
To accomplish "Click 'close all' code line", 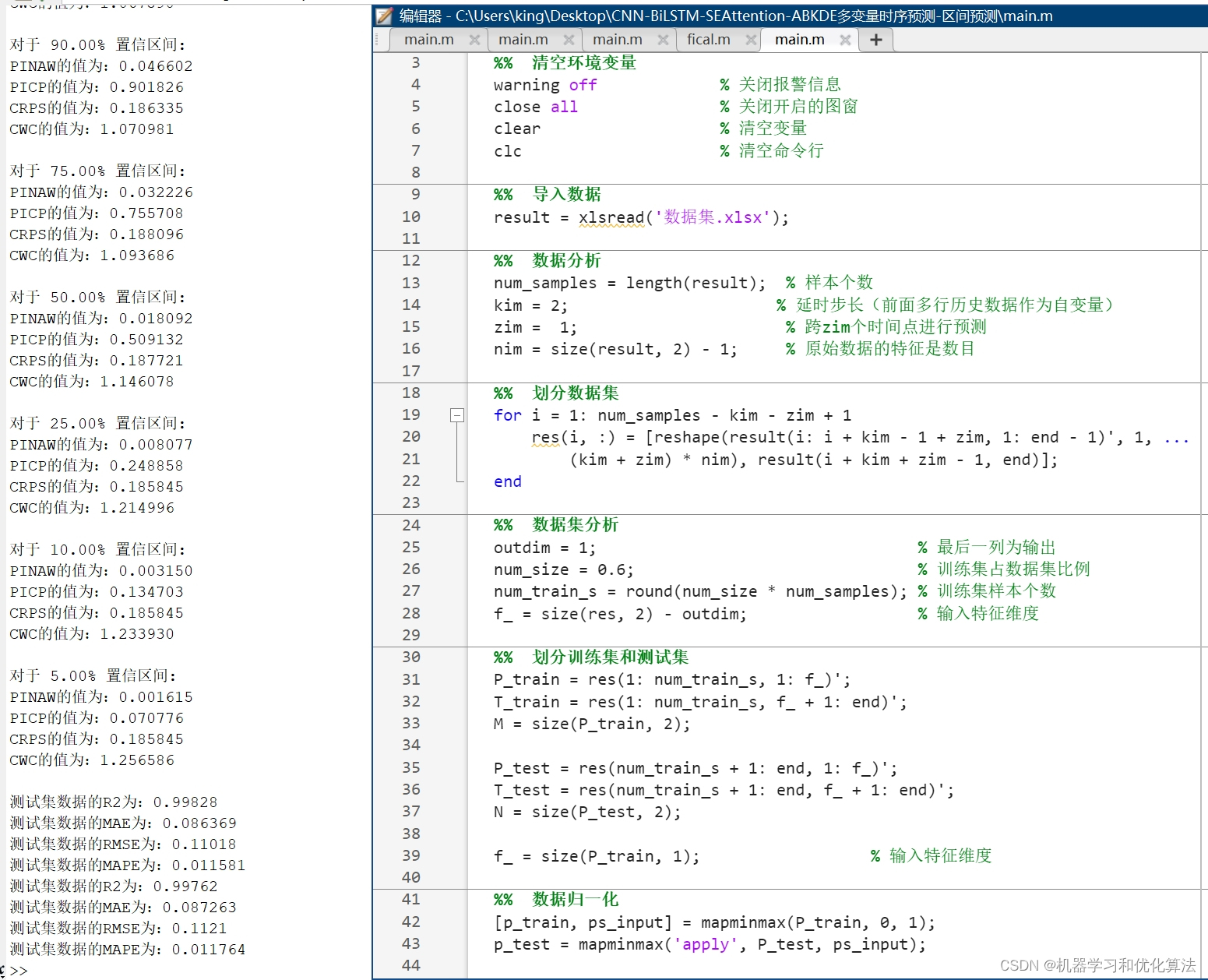I will point(536,107).
